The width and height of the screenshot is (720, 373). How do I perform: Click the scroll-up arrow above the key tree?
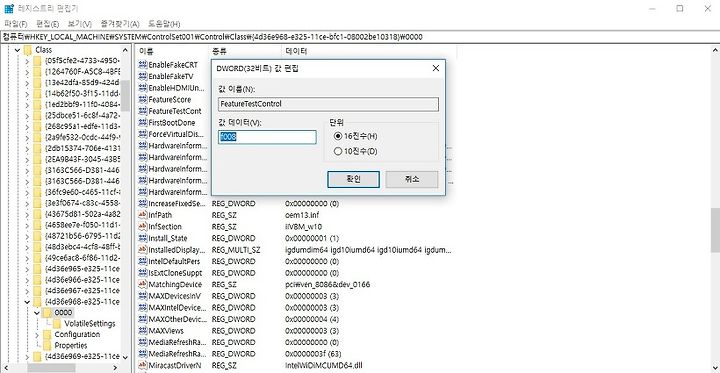click(125, 50)
